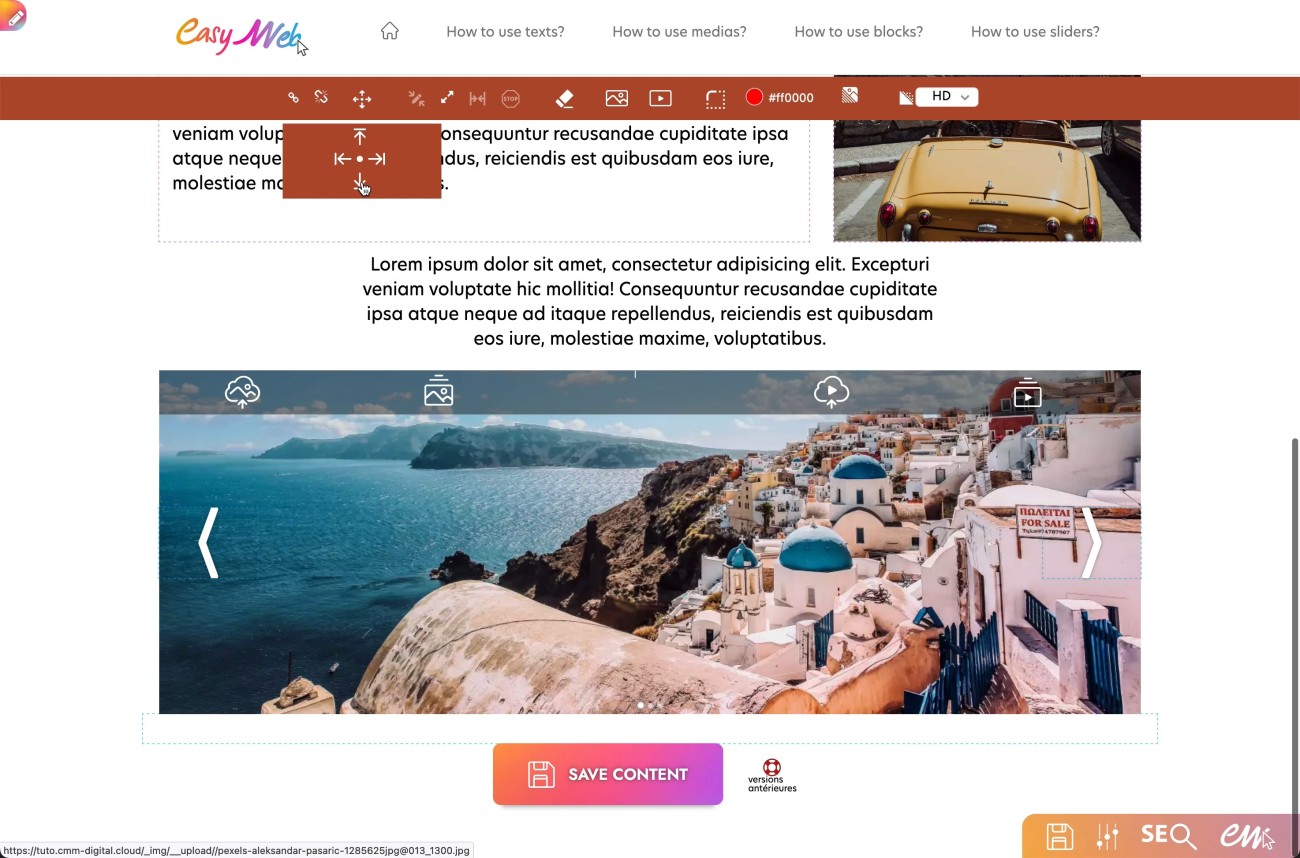The width and height of the screenshot is (1300, 858).
Task: Open the 'How to use blocks?' menu
Action: tap(858, 32)
